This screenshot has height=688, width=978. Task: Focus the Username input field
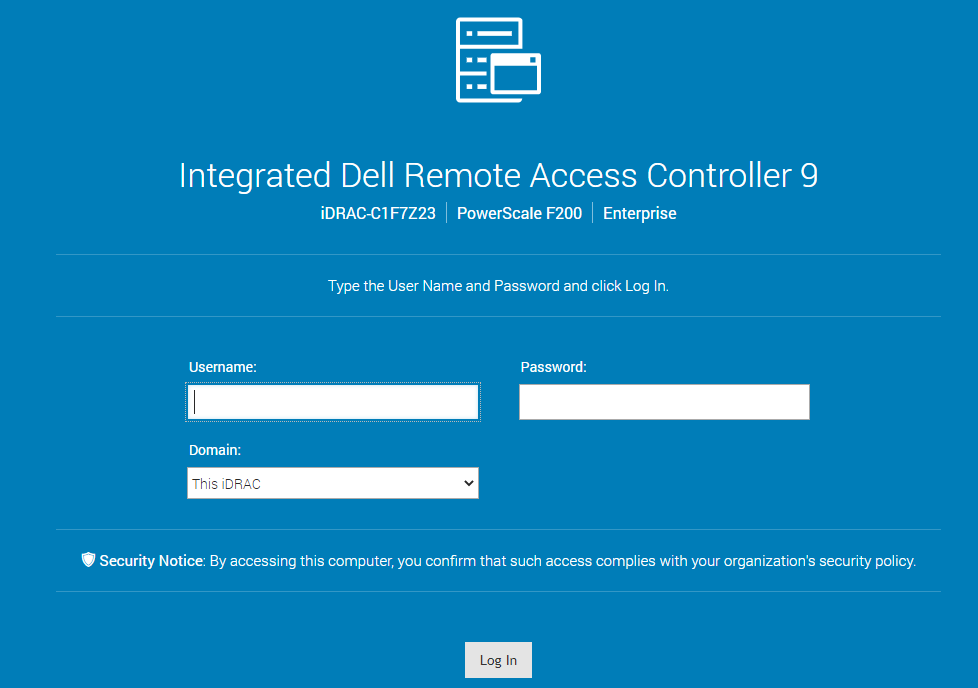tap(333, 402)
